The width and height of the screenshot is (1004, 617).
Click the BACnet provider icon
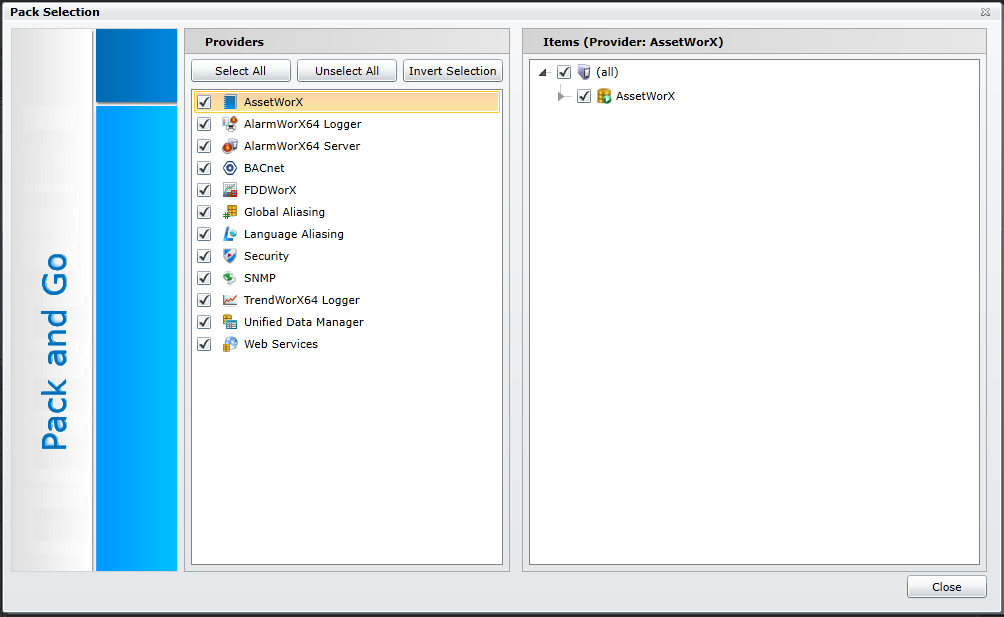(x=230, y=168)
